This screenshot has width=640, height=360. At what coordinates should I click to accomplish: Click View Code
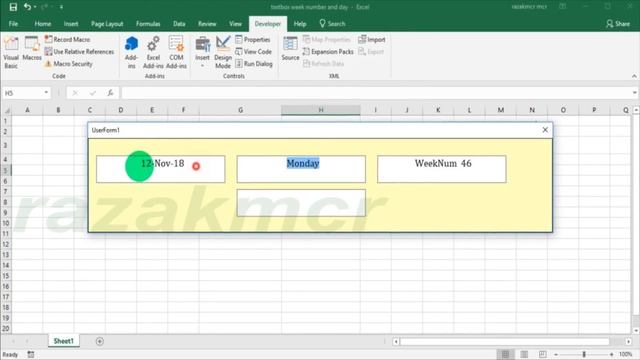coord(253,51)
